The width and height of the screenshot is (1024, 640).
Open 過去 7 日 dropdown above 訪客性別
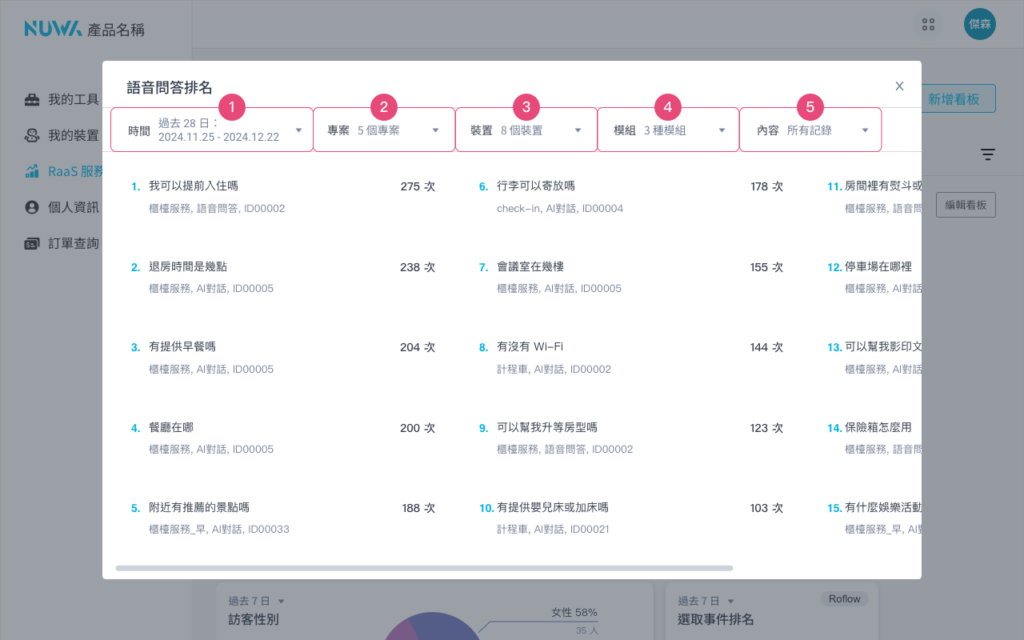pyautogui.click(x=256, y=601)
